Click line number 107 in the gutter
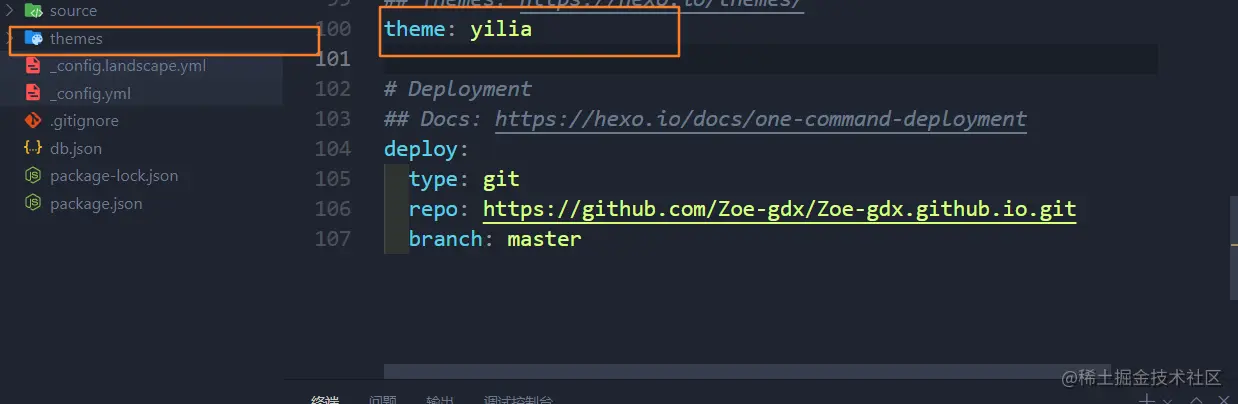This screenshot has height=404, width=1238. pos(332,239)
